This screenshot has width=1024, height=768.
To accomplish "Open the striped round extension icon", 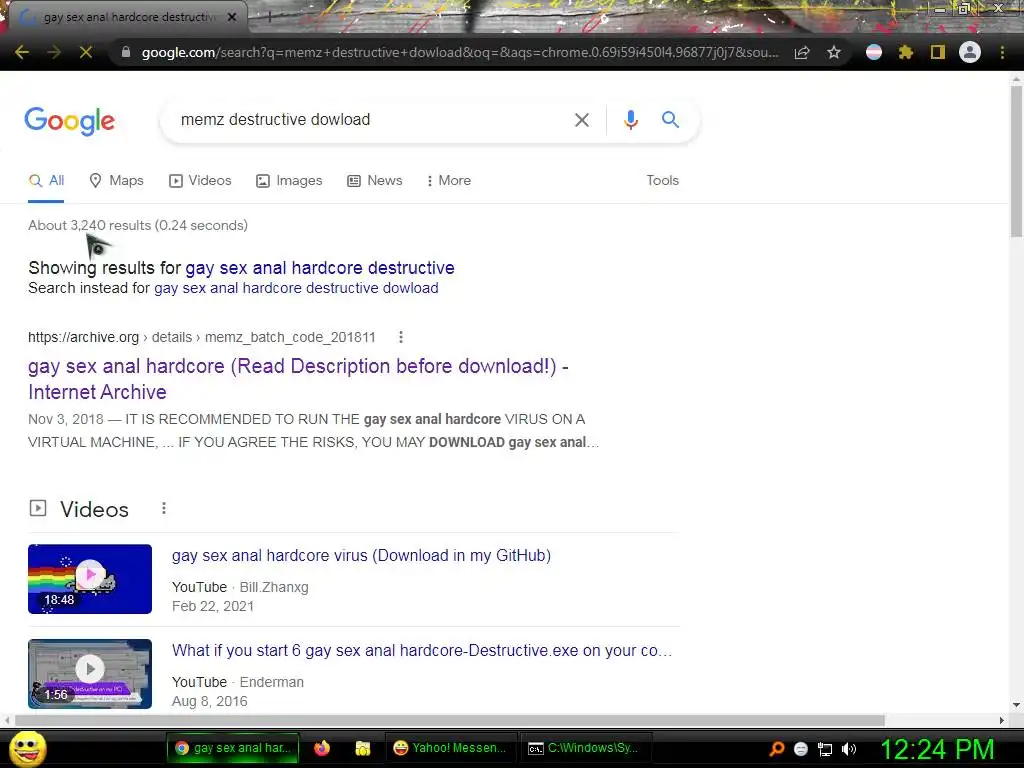I will tap(874, 52).
